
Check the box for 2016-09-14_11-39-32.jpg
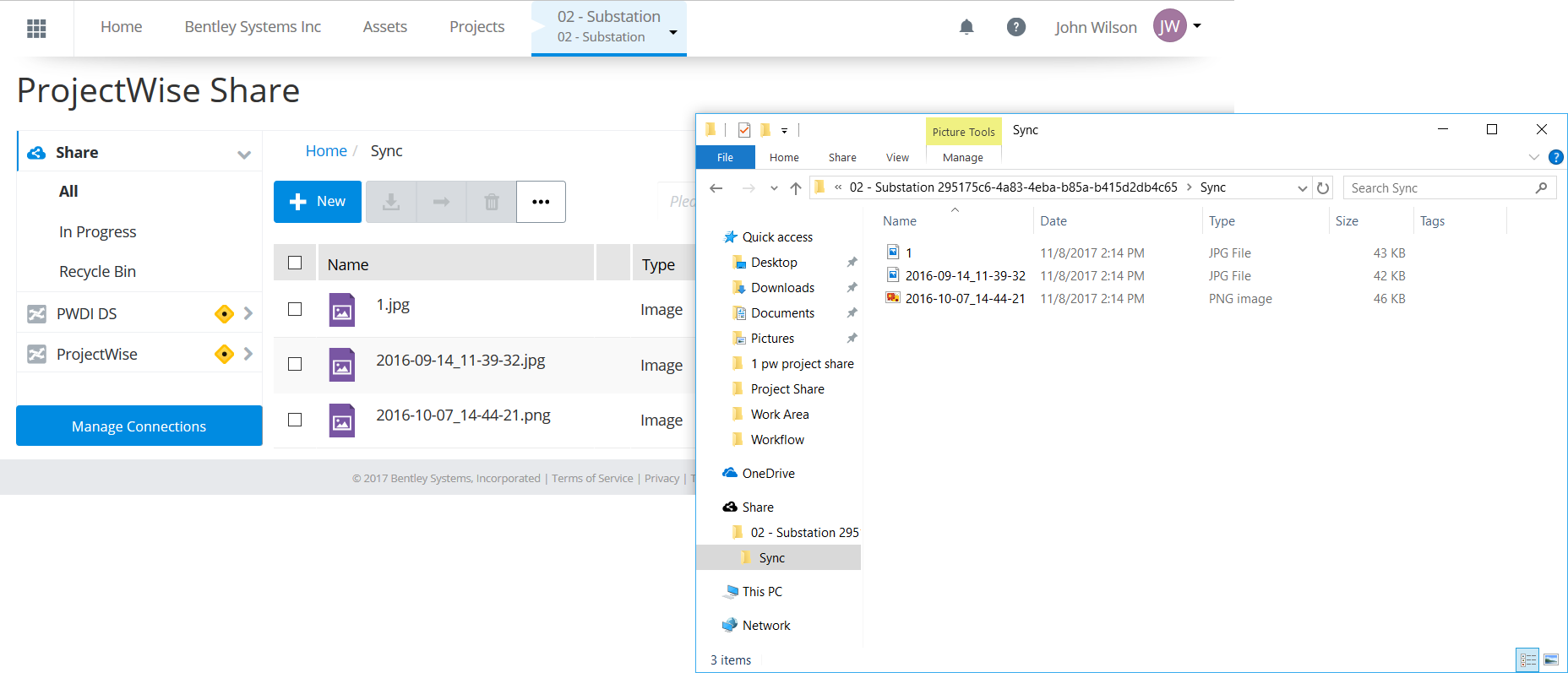click(295, 364)
